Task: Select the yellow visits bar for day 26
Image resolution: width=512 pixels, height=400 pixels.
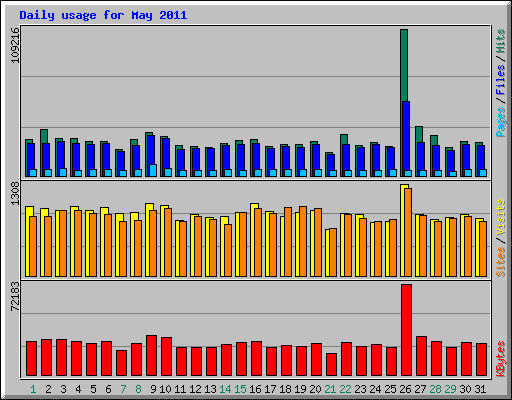Action: tap(403, 230)
